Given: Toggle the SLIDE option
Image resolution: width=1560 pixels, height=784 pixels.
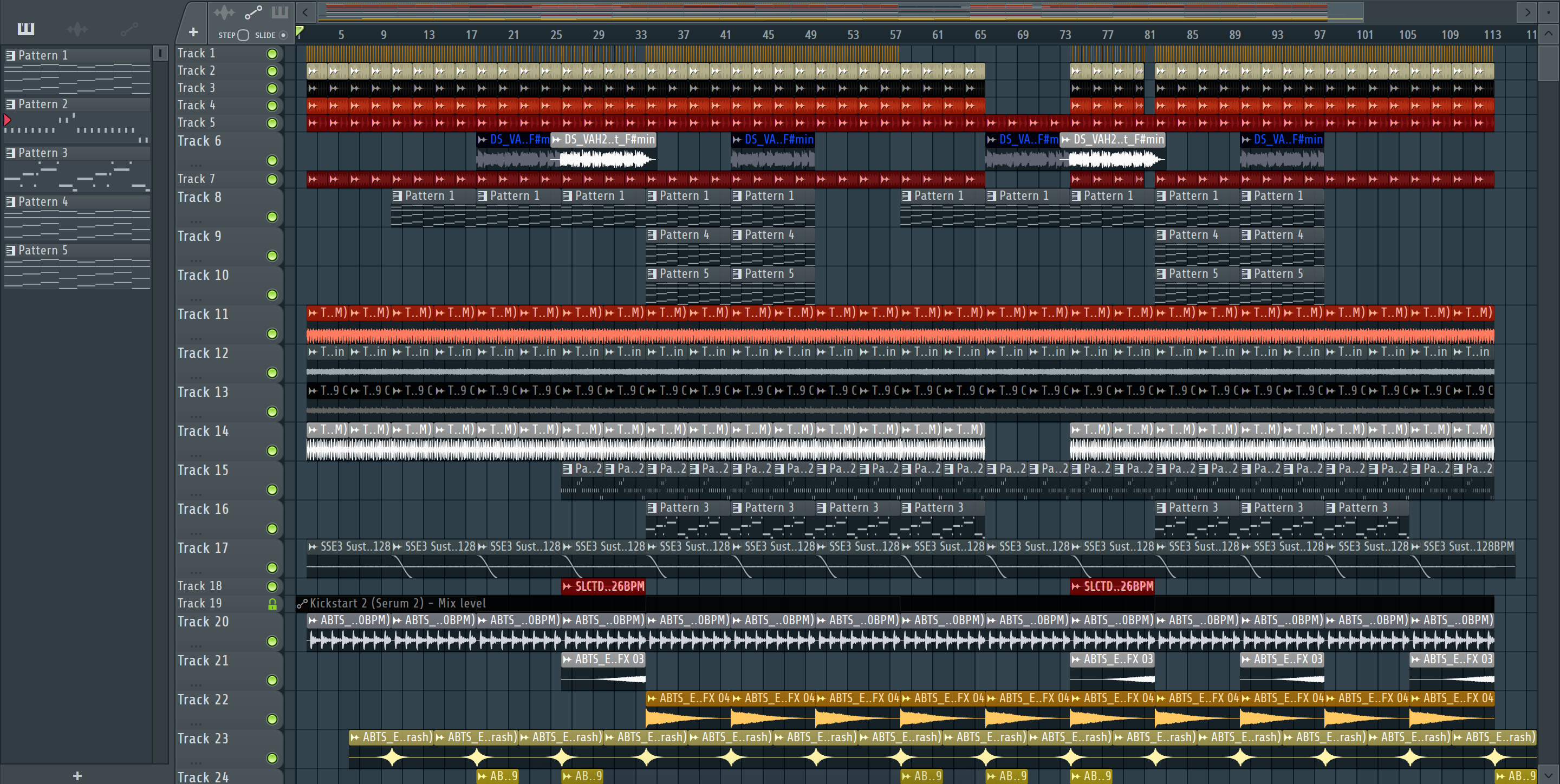Looking at the screenshot, I should pyautogui.click(x=283, y=35).
